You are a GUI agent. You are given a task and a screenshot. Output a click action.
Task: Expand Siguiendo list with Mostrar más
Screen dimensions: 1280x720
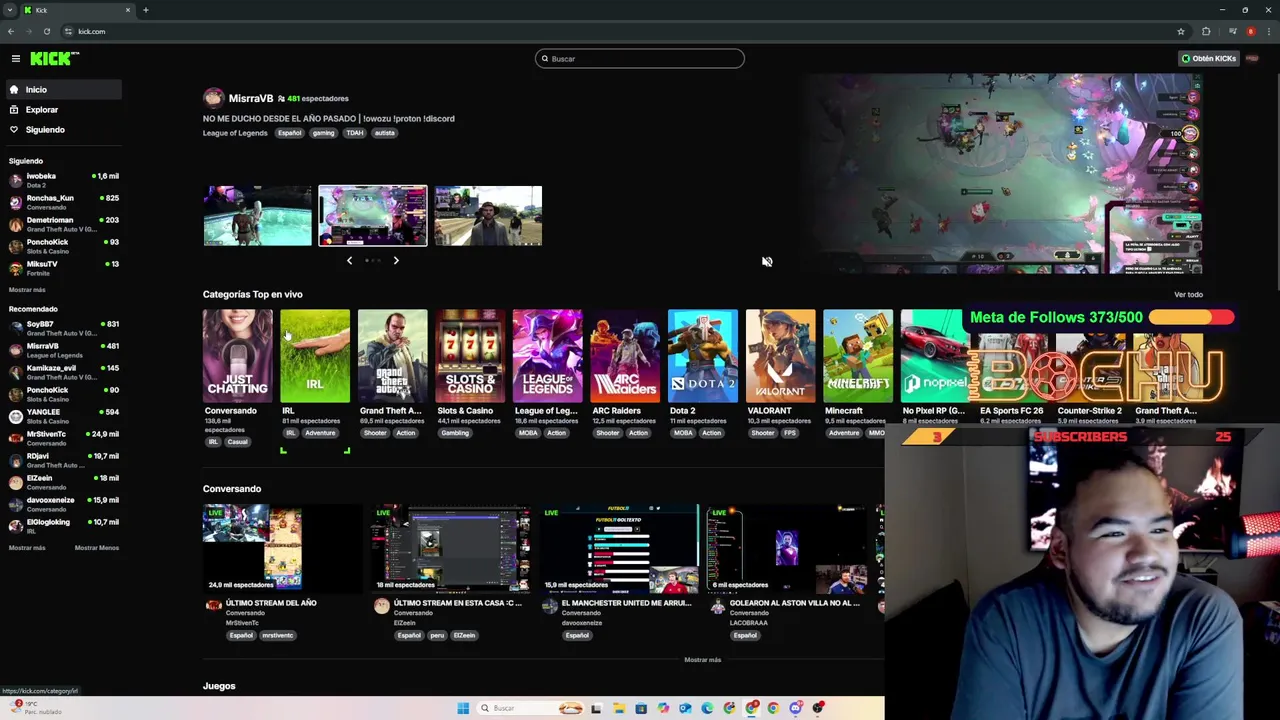27,290
